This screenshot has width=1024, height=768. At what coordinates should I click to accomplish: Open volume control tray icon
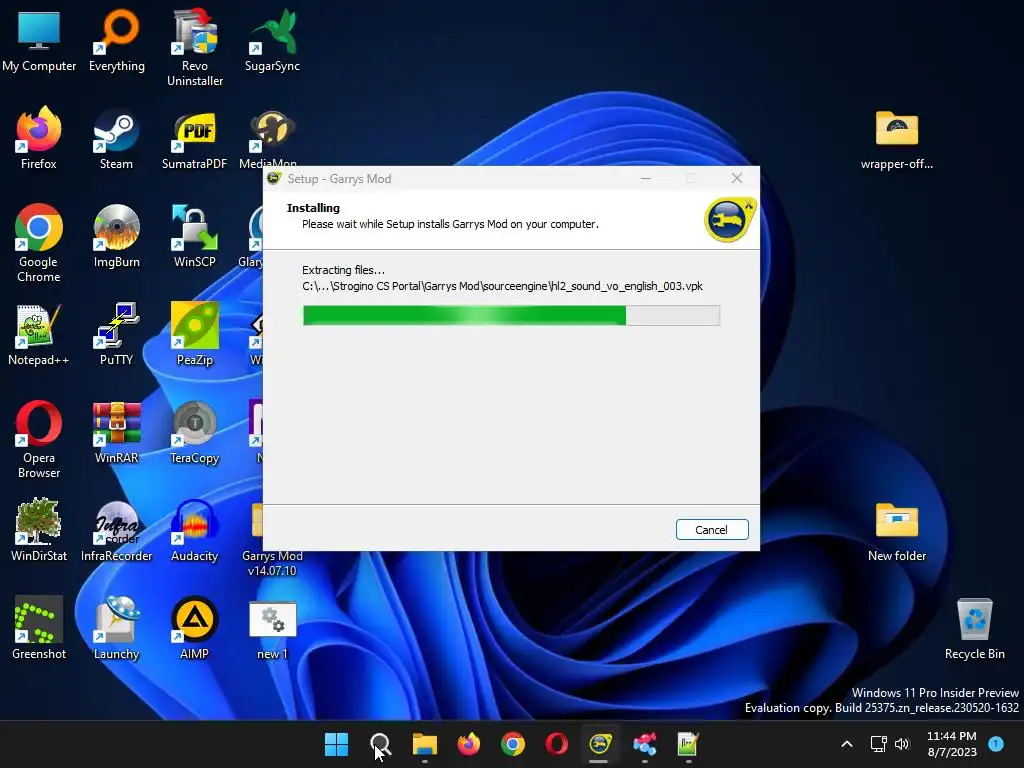[x=902, y=744]
